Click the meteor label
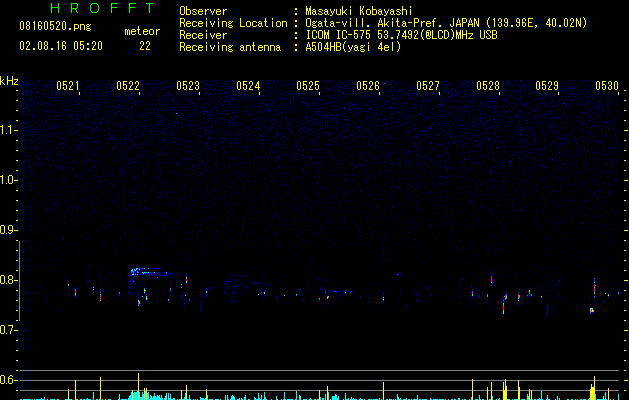This screenshot has height=400, width=629. pyautogui.click(x=142, y=31)
